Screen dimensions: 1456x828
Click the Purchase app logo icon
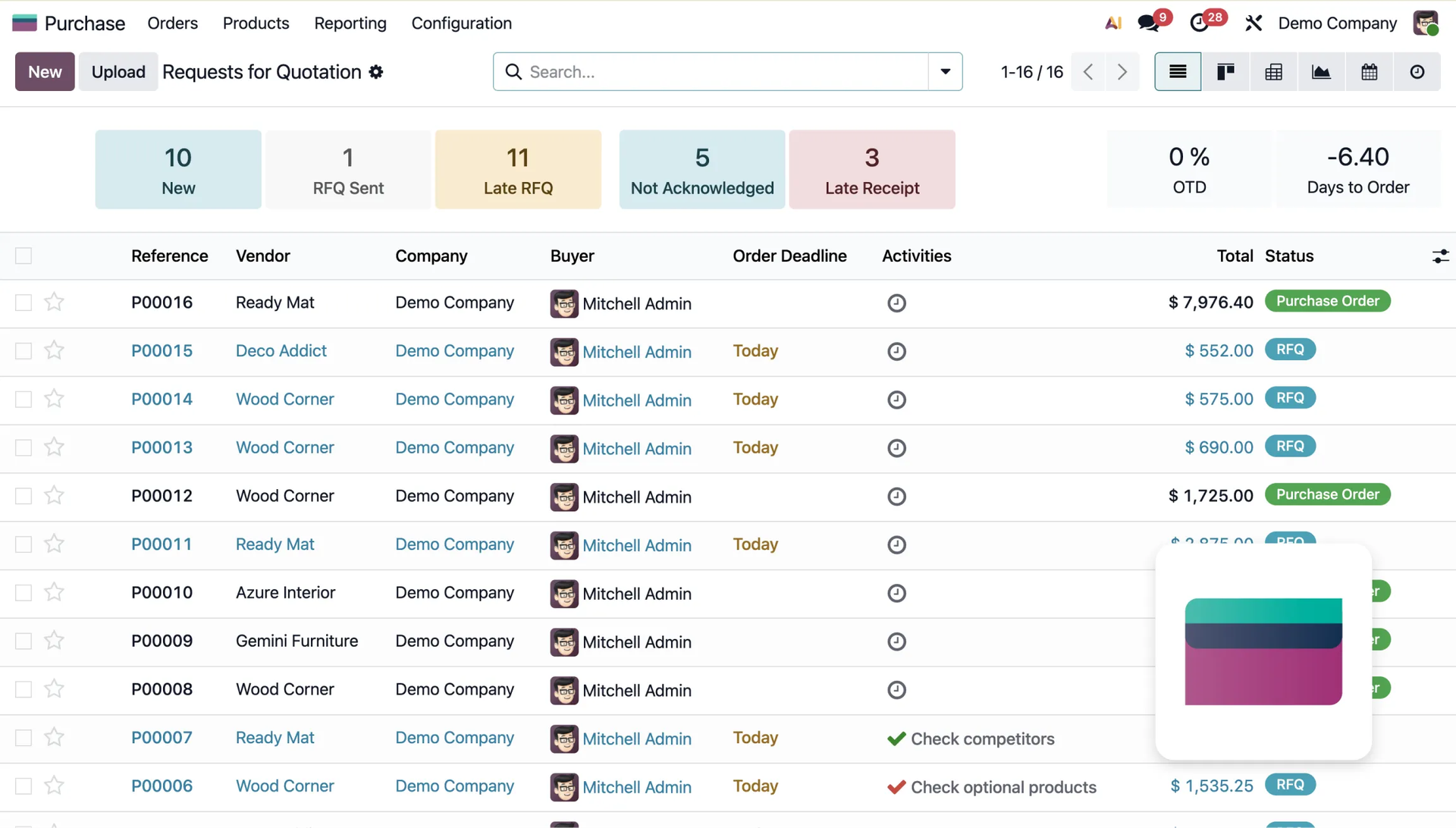pyautogui.click(x=24, y=24)
